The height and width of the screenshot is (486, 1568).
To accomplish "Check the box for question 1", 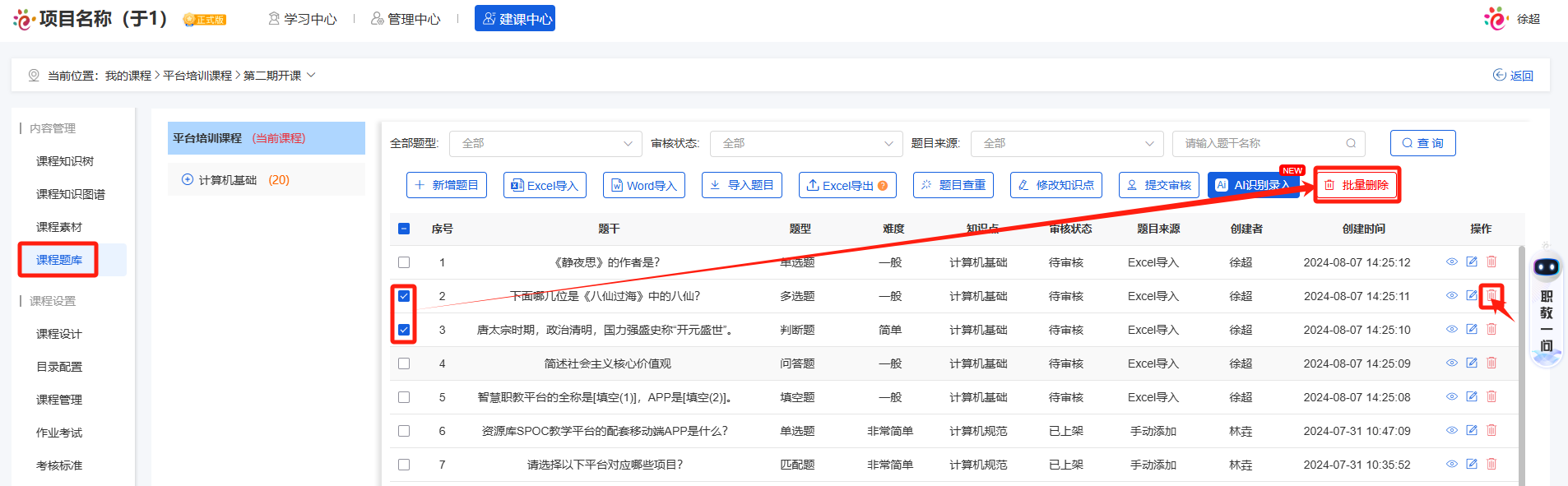I will pos(404,262).
